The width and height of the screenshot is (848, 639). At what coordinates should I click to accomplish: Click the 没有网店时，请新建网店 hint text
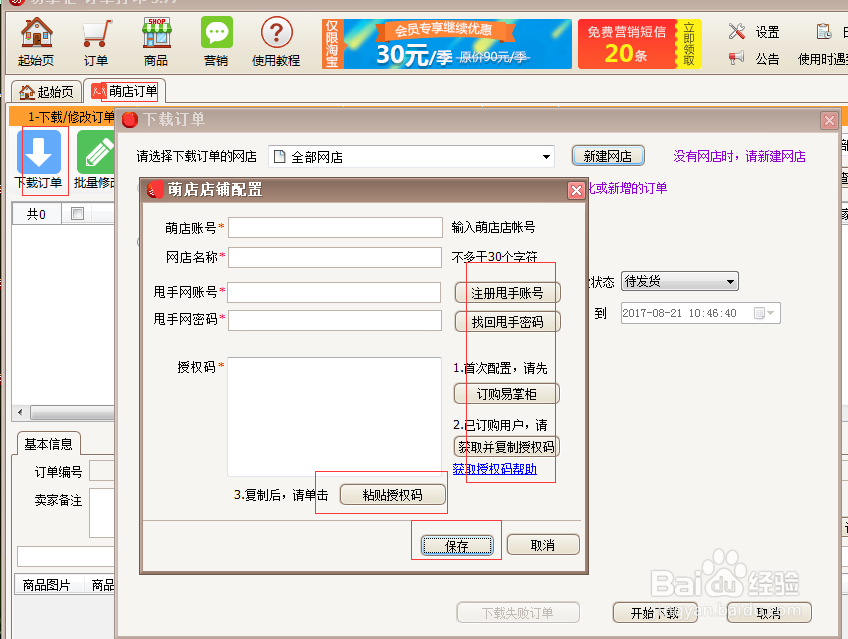point(739,157)
